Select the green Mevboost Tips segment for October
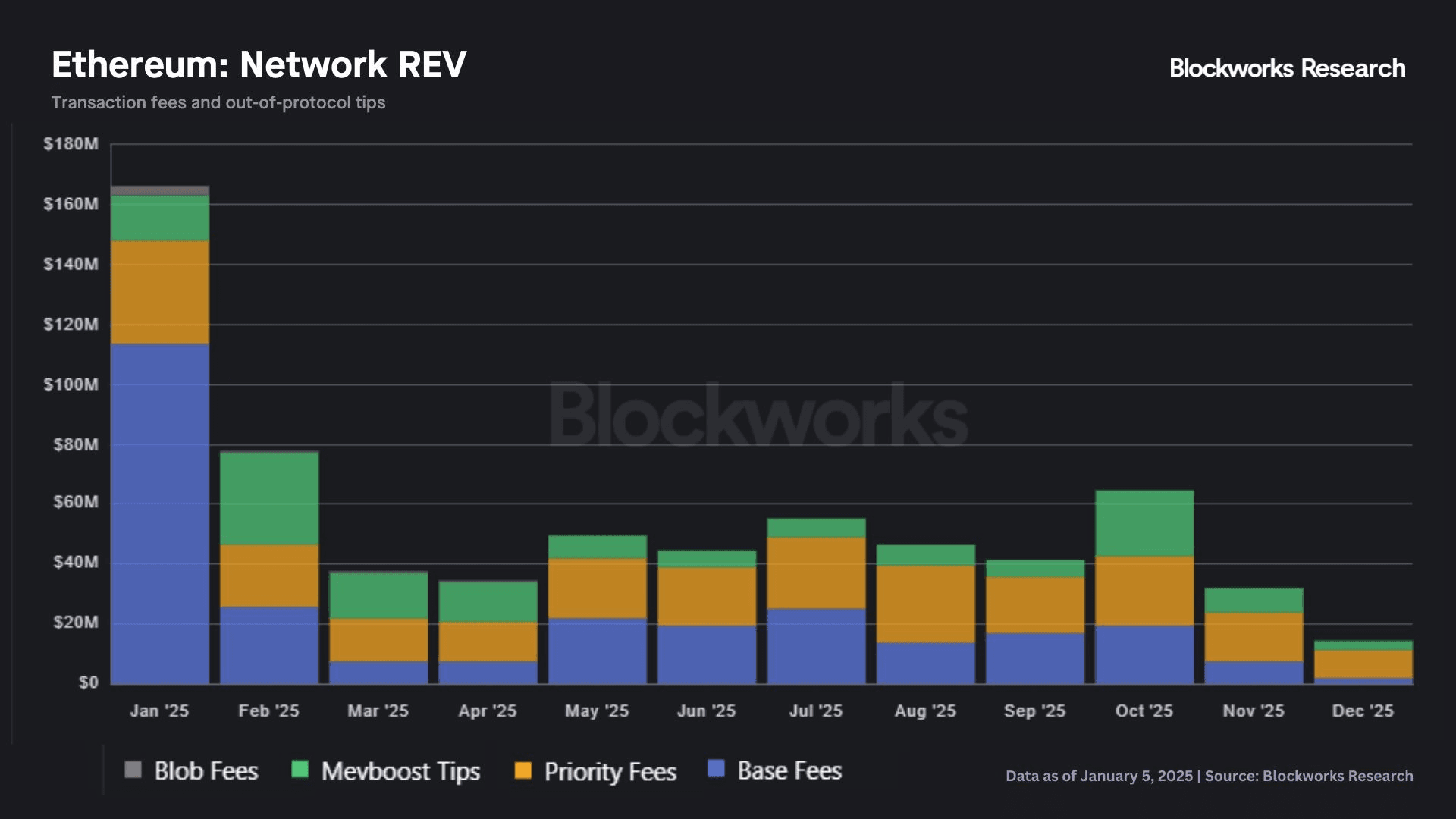 pyautogui.click(x=1145, y=524)
